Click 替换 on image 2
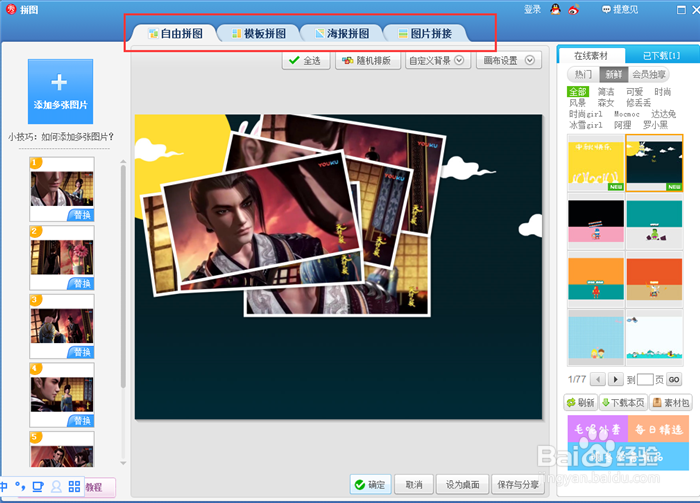Image resolution: width=700 pixels, height=503 pixels. [81, 283]
